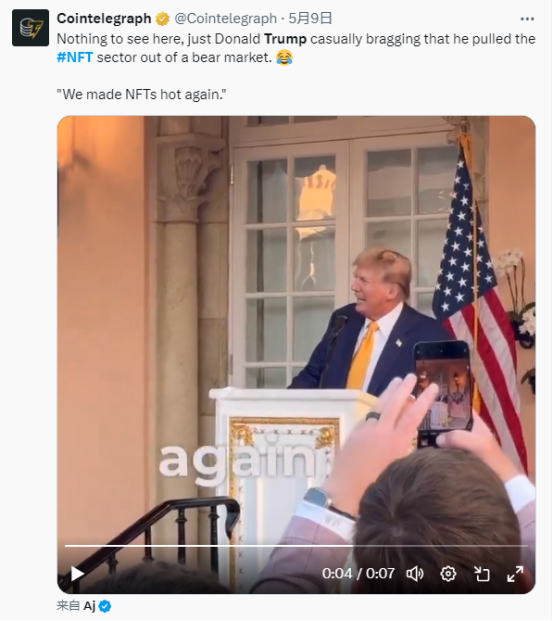
Task: Mute the video using the speaker icon
Action: click(x=415, y=573)
